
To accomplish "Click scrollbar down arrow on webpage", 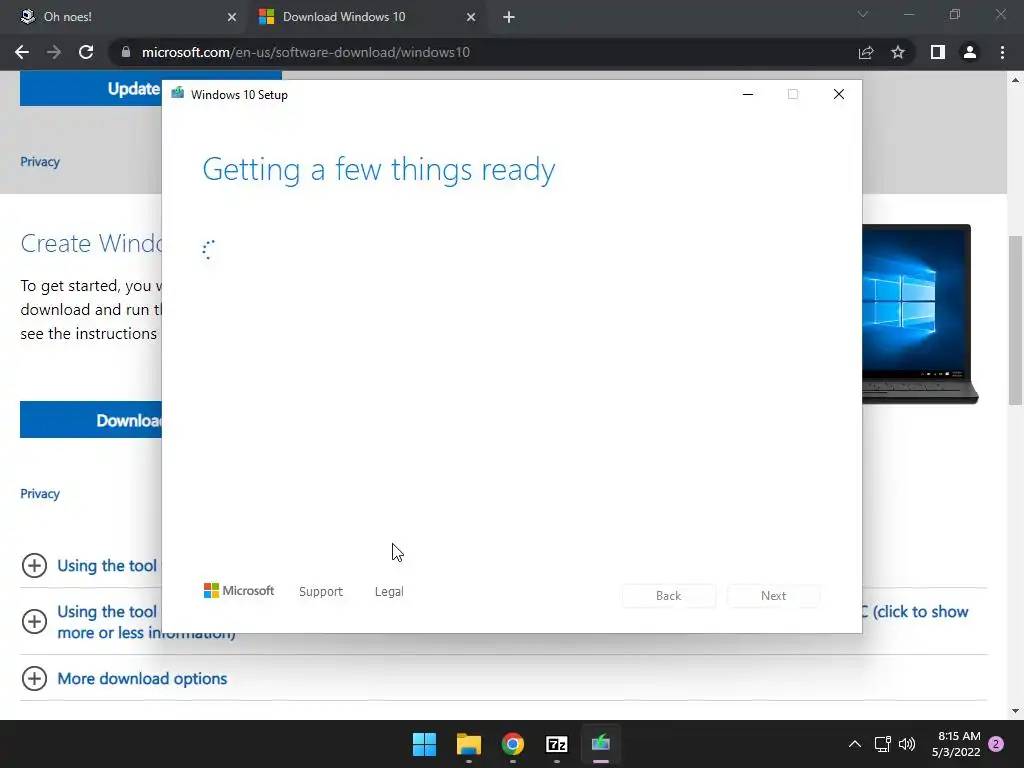I will 1015,711.
